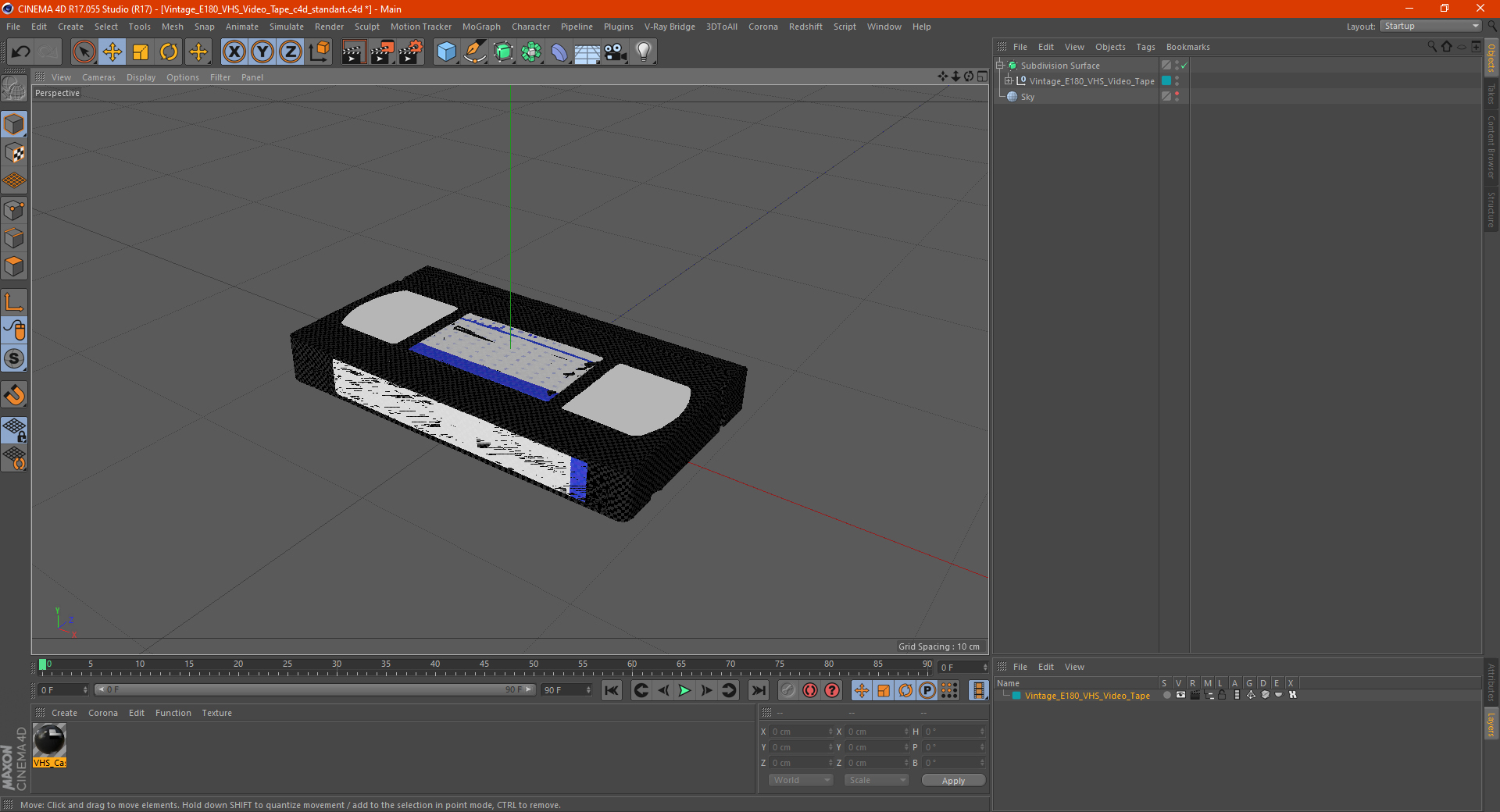Click Make Editable icon in left sidebar
Screen dimensions: 1500x812
point(14,88)
